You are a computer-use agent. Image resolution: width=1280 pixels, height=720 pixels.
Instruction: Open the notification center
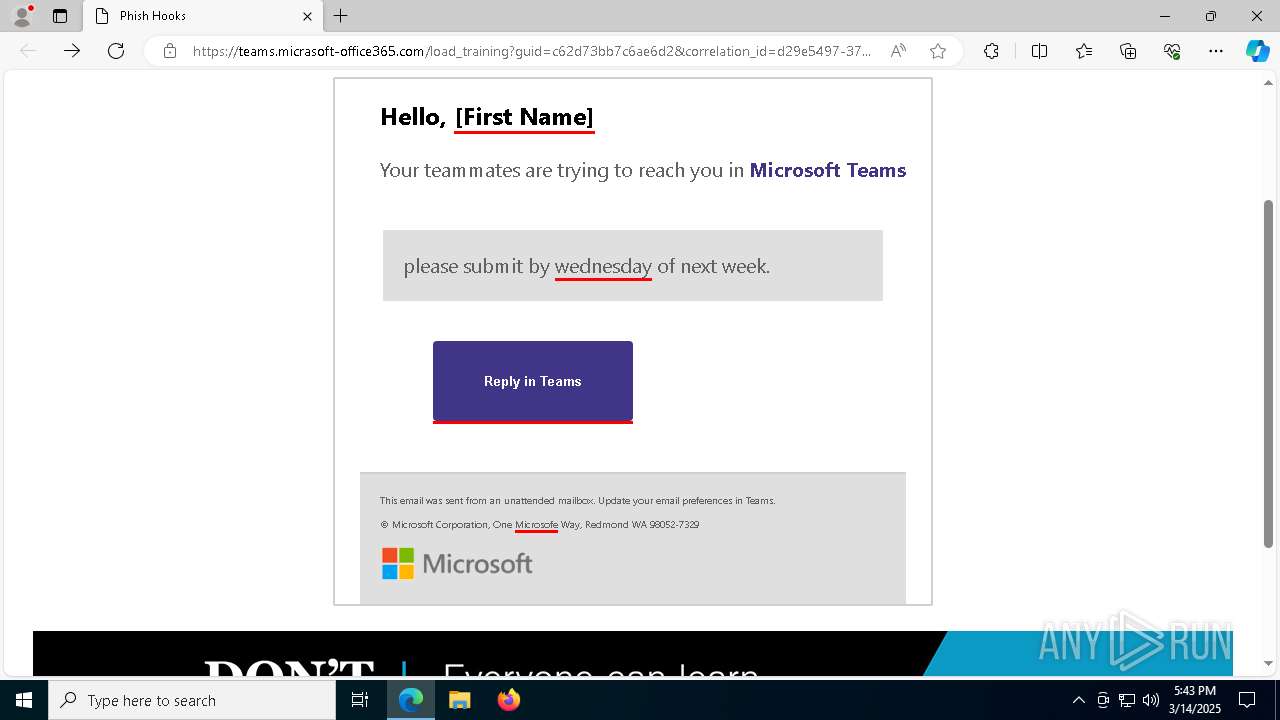1247,700
